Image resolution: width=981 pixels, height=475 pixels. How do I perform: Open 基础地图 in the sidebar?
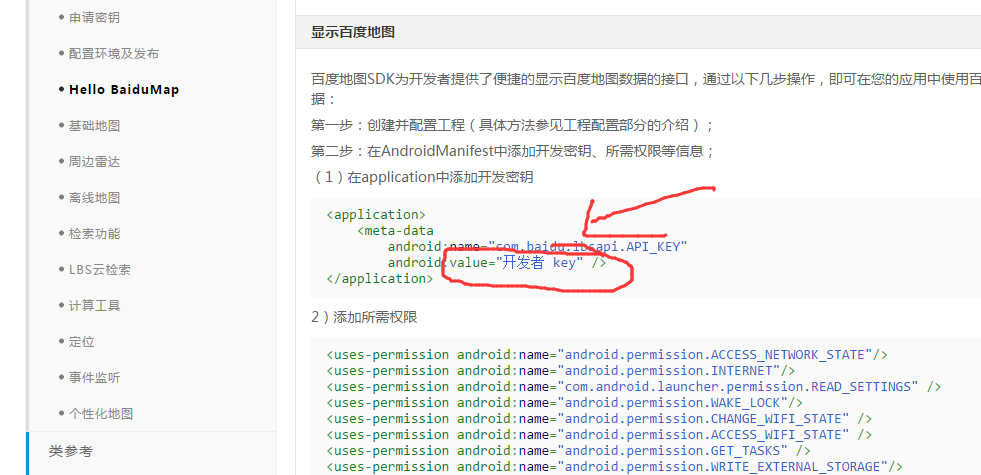coord(94,126)
